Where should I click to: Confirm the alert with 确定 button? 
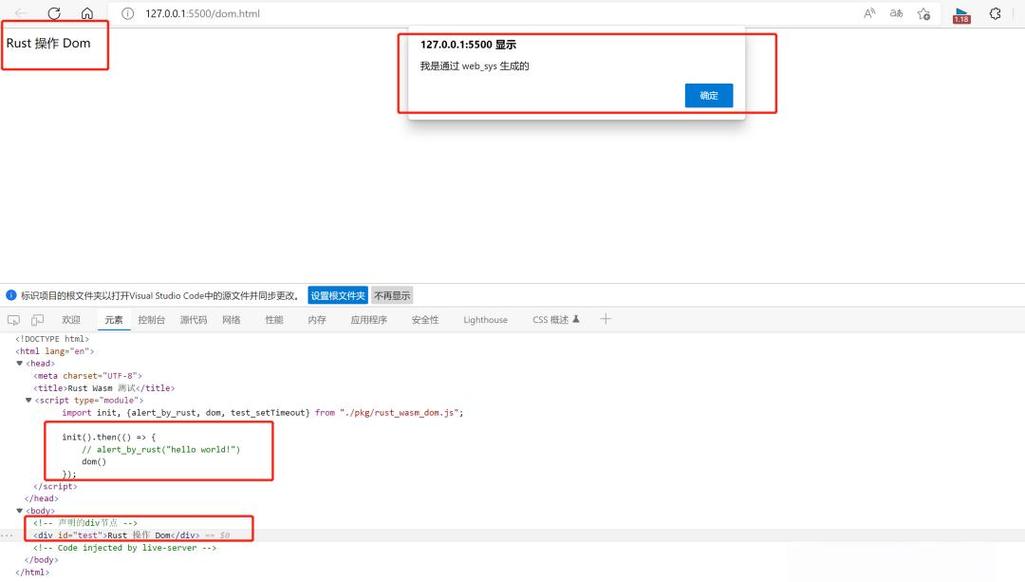[x=709, y=95]
